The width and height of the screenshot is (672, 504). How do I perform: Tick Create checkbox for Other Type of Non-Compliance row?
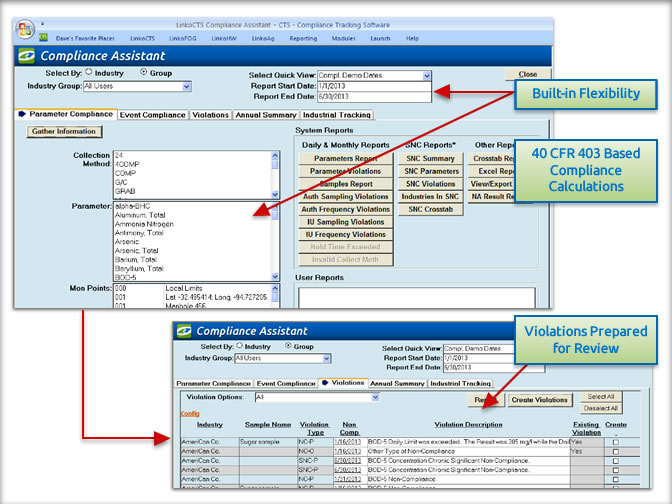616,451
